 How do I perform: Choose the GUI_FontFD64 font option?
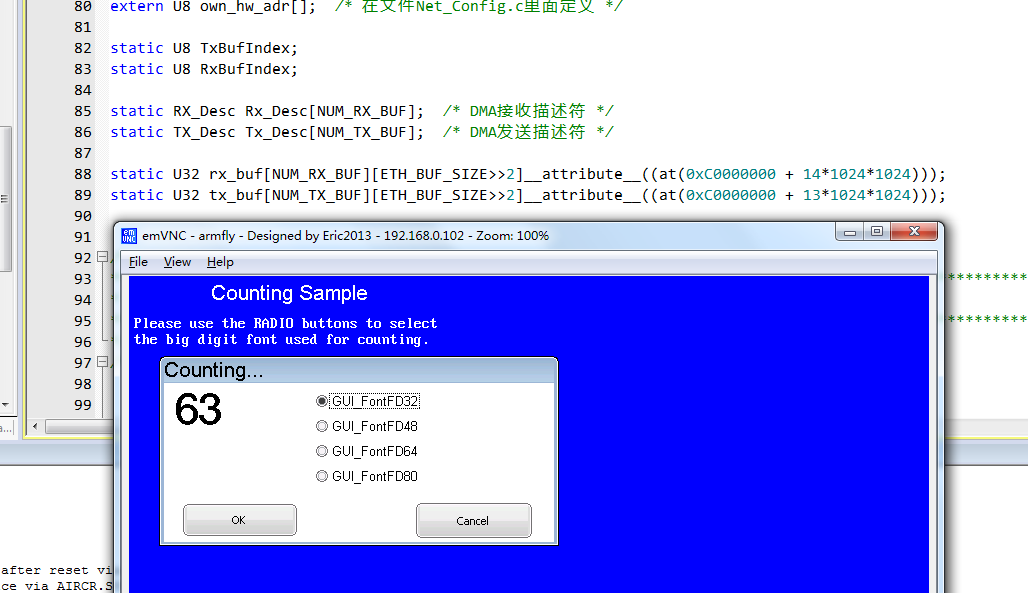pos(322,451)
